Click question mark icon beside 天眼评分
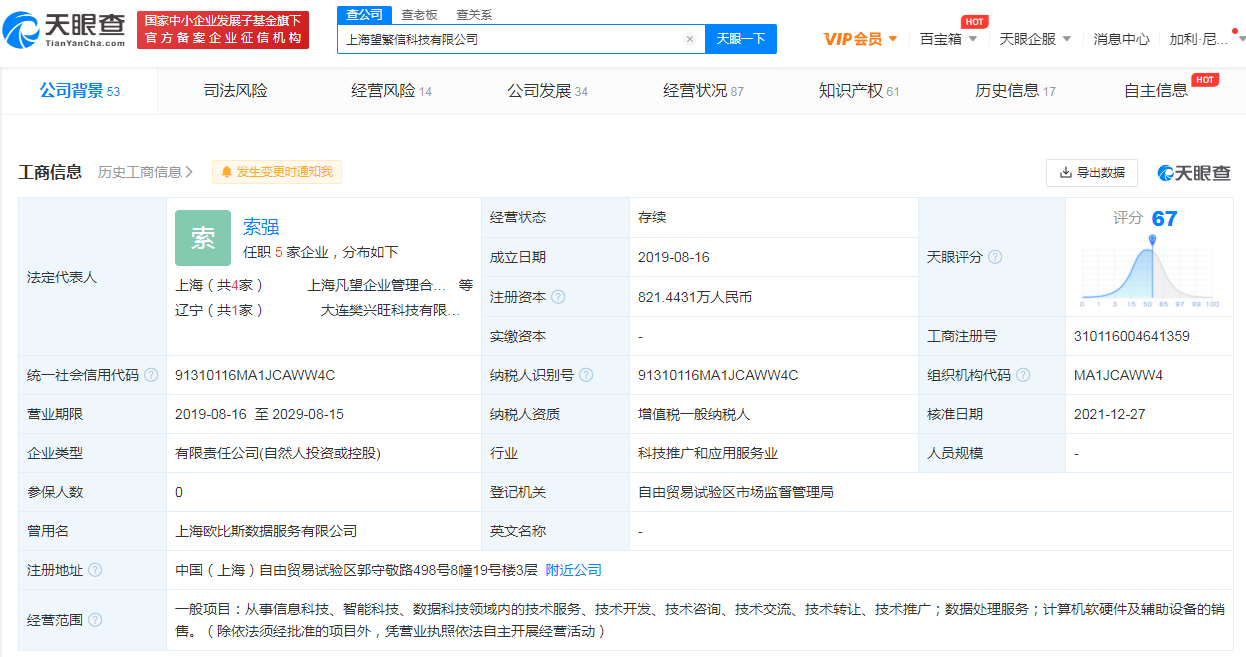Image resolution: width=1246 pixels, height=657 pixels. click(995, 256)
